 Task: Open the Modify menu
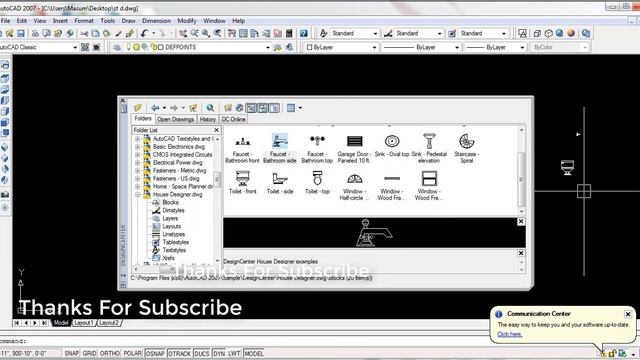[187, 21]
